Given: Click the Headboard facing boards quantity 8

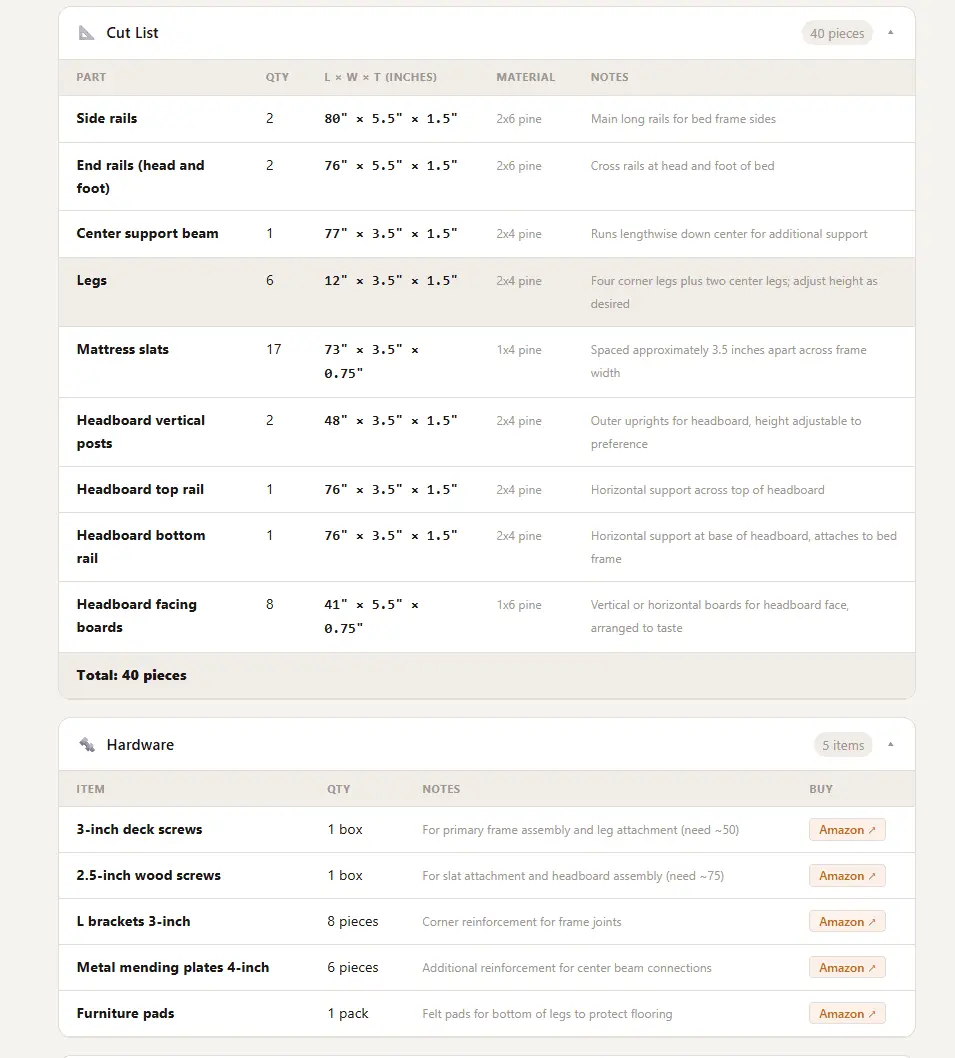Looking at the screenshot, I should coord(269,604).
